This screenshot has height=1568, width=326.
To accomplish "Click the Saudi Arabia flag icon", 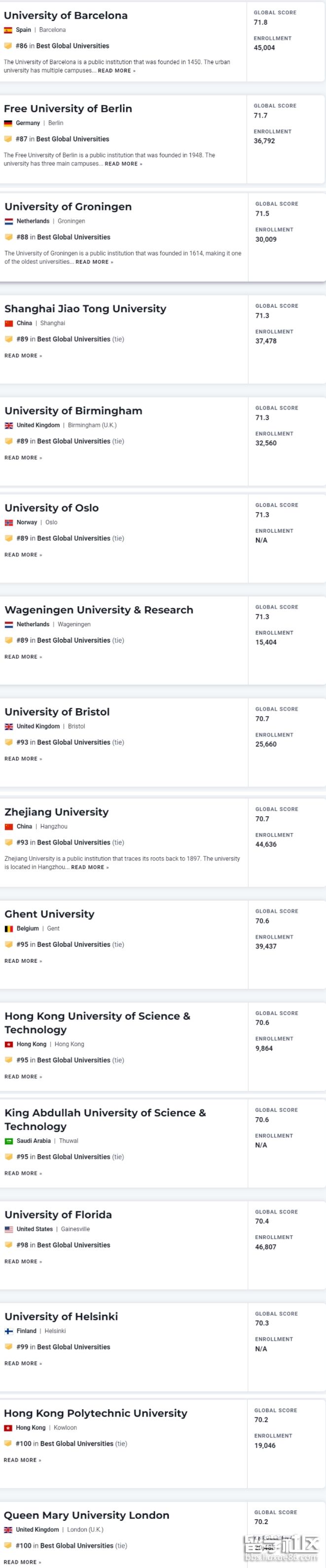I will 8,1141.
